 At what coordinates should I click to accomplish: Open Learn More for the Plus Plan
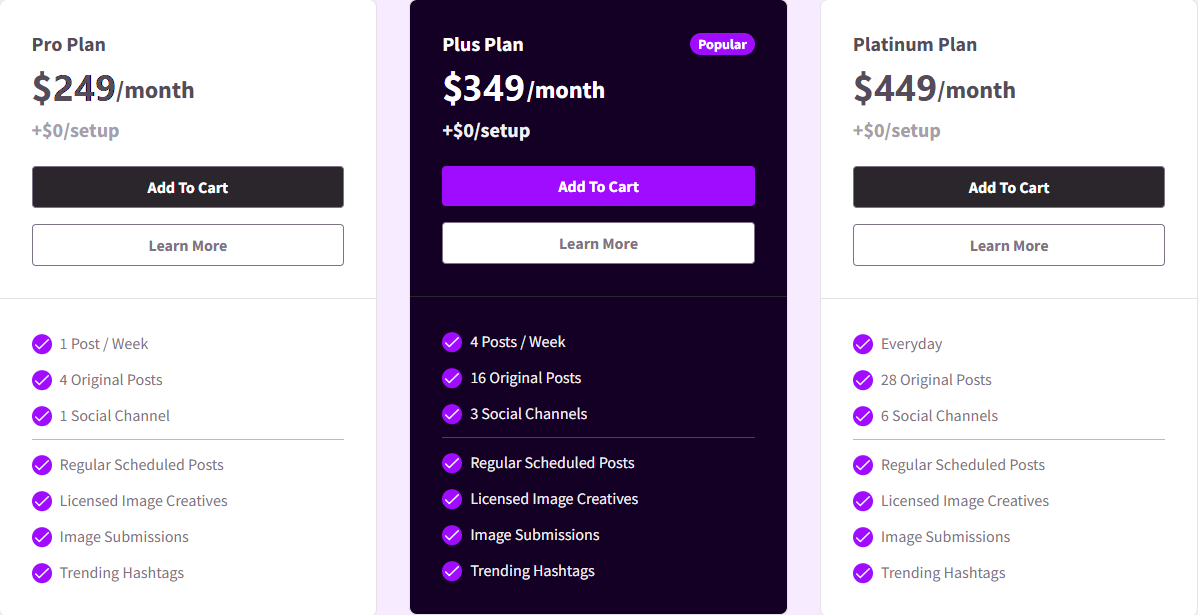(598, 244)
